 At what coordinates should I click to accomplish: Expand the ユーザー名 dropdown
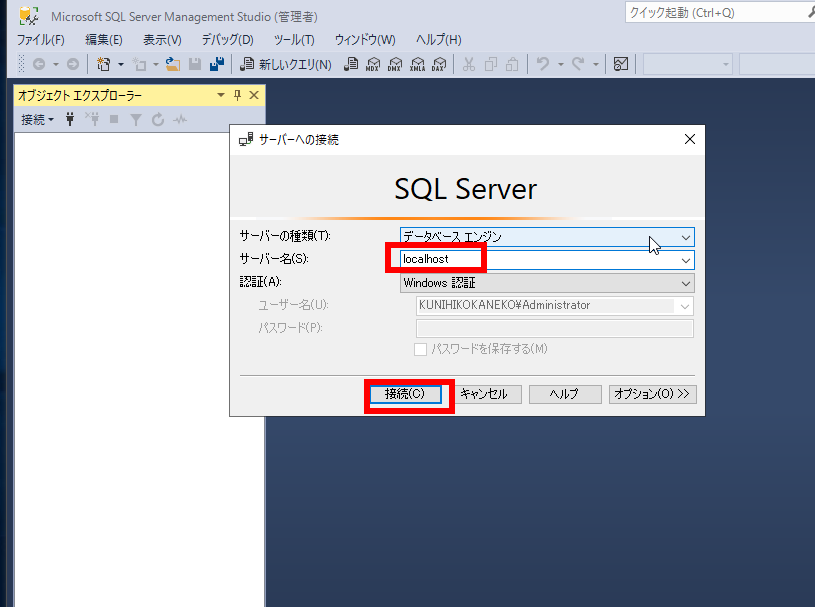(x=685, y=306)
